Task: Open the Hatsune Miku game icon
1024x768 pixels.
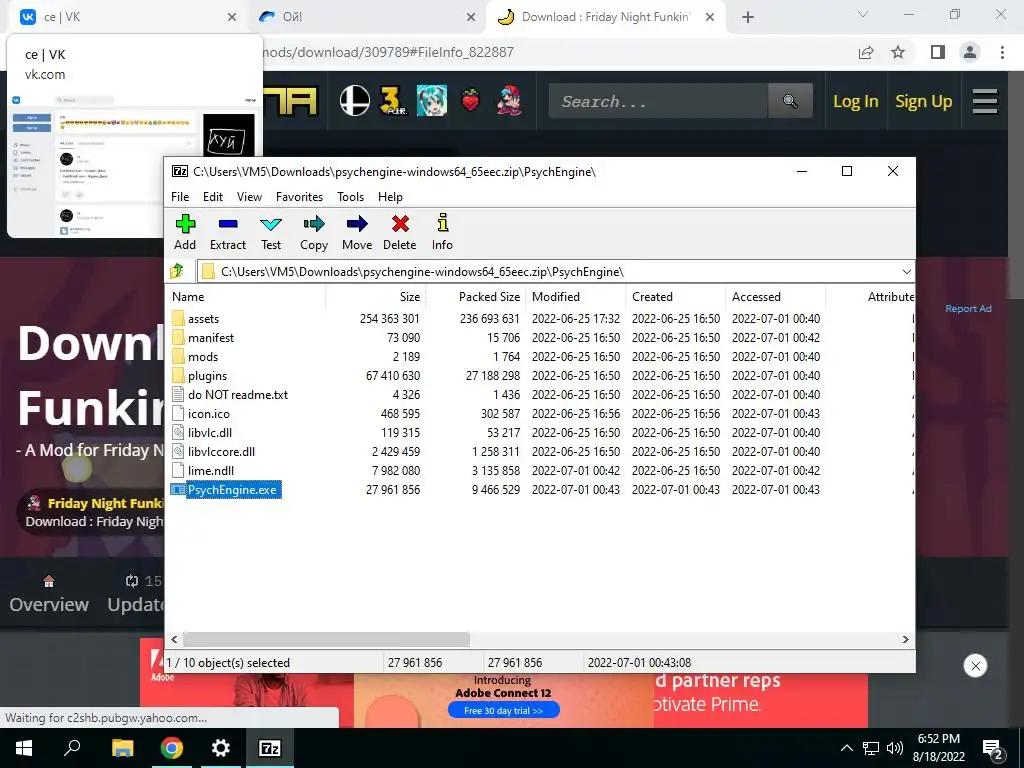Action: [432, 101]
